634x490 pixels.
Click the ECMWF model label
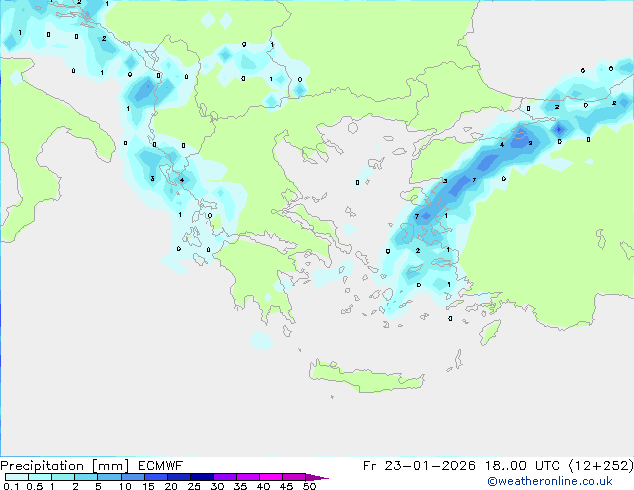(161, 466)
